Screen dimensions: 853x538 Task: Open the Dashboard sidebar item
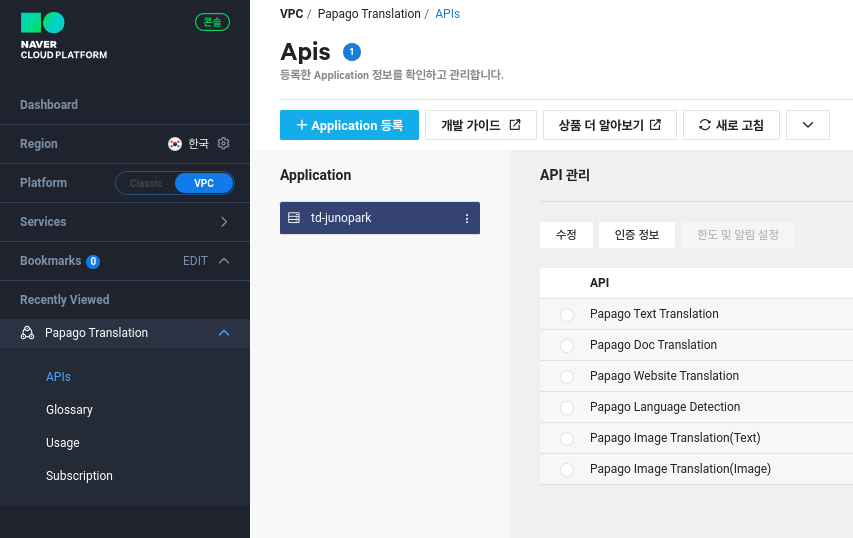[x=49, y=104]
